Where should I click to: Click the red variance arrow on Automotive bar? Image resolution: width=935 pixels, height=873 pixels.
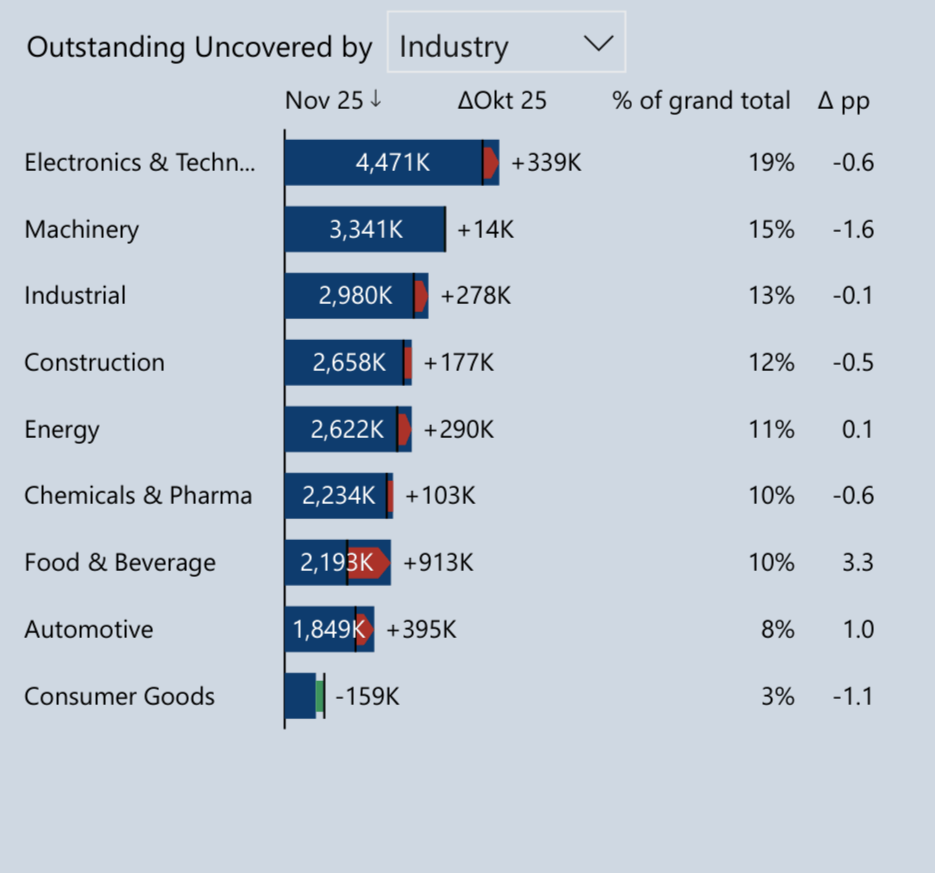(365, 629)
